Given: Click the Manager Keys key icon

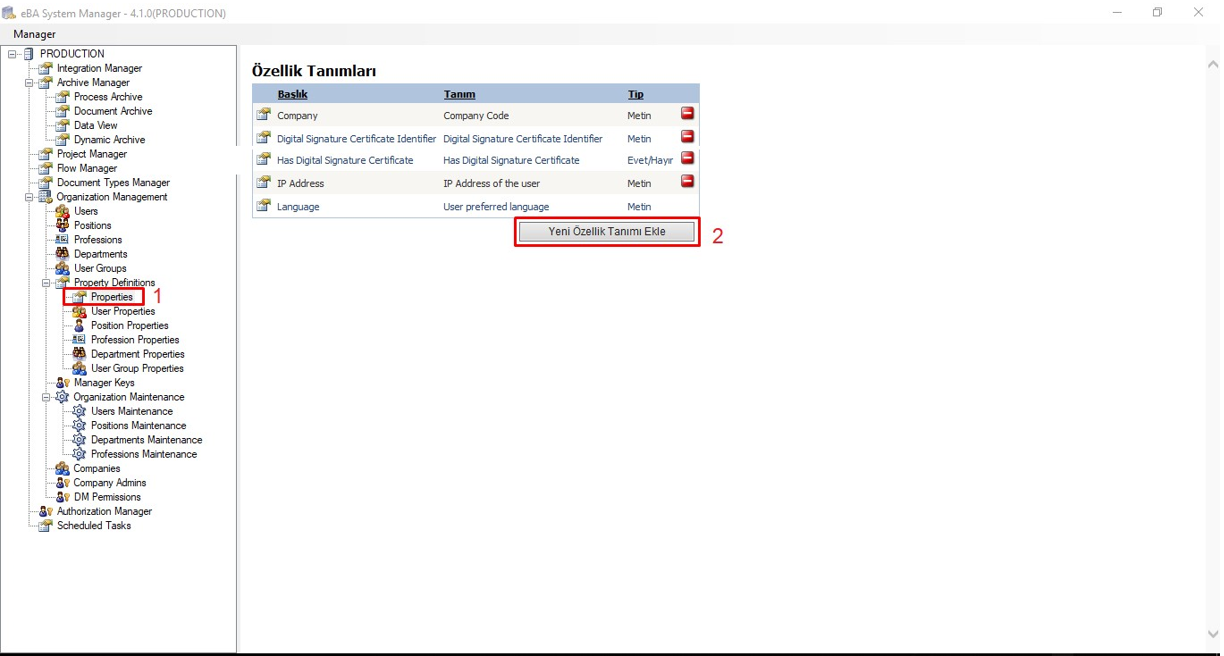Looking at the screenshot, I should (62, 382).
